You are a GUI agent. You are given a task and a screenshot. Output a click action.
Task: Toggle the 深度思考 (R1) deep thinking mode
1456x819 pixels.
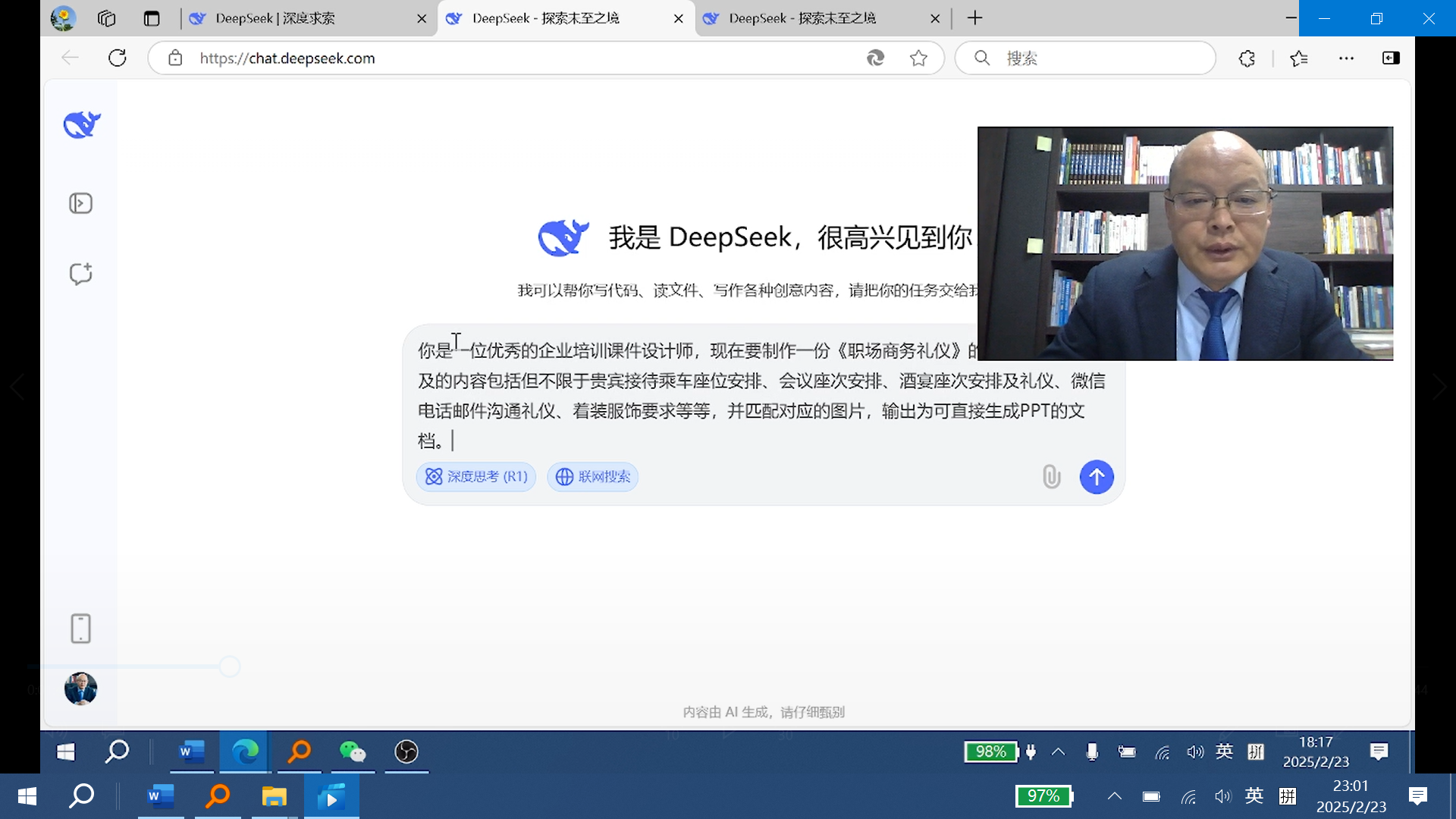point(475,476)
